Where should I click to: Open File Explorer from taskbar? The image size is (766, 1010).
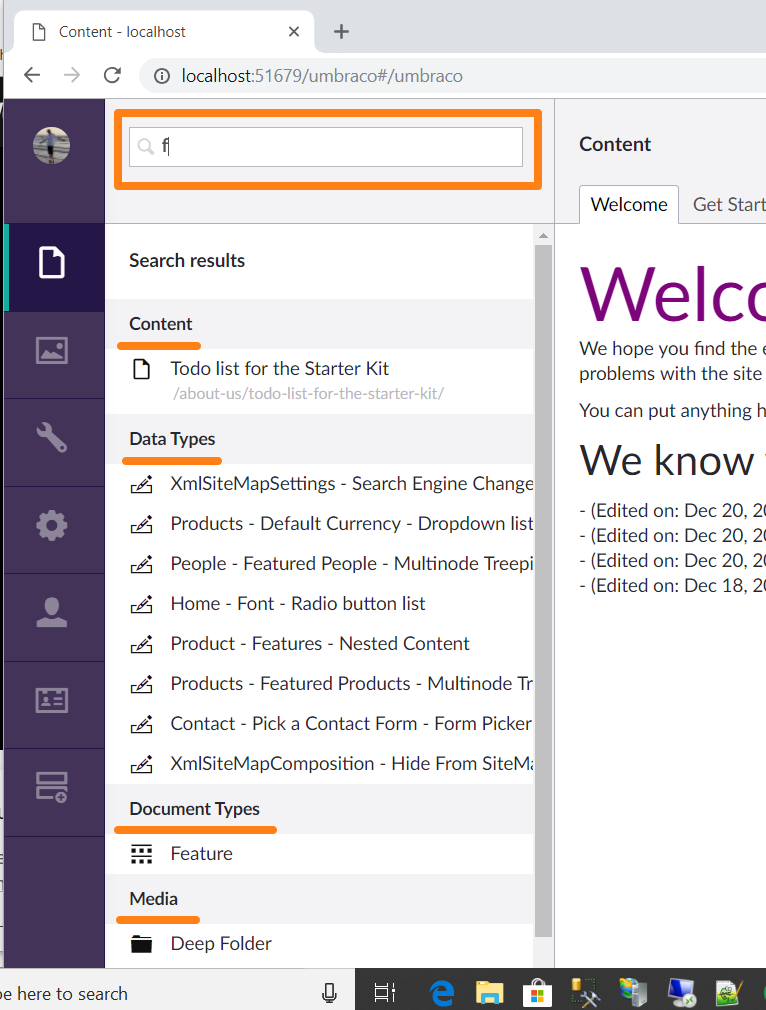[x=490, y=993]
